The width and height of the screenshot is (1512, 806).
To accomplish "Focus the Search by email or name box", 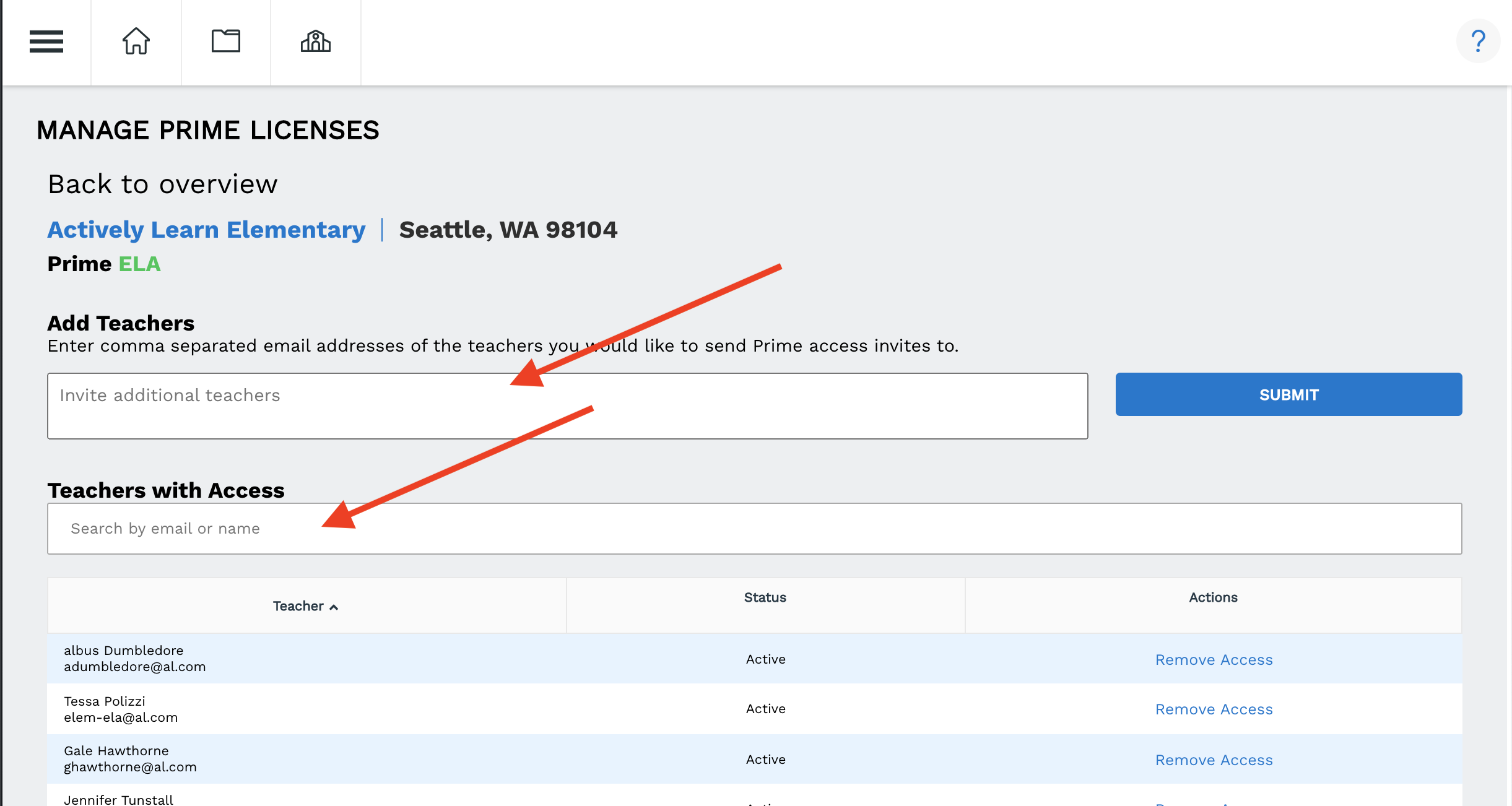I will 754,529.
